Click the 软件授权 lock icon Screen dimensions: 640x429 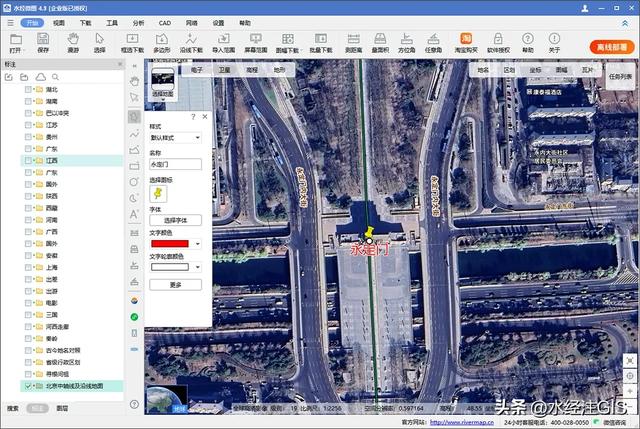498,39
